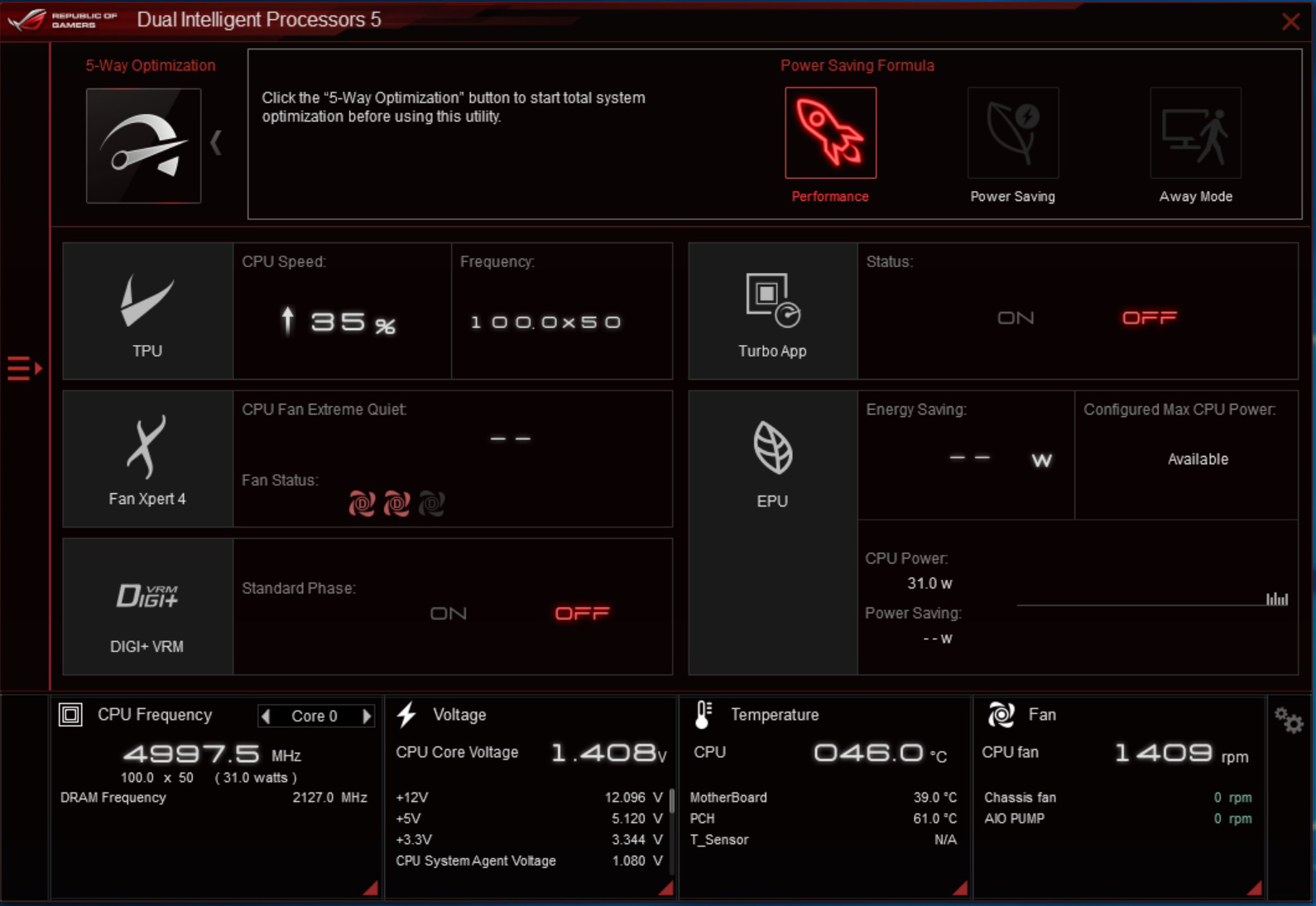Click the 35% CPU Speed value
1316x906 pixels.
[x=353, y=322]
